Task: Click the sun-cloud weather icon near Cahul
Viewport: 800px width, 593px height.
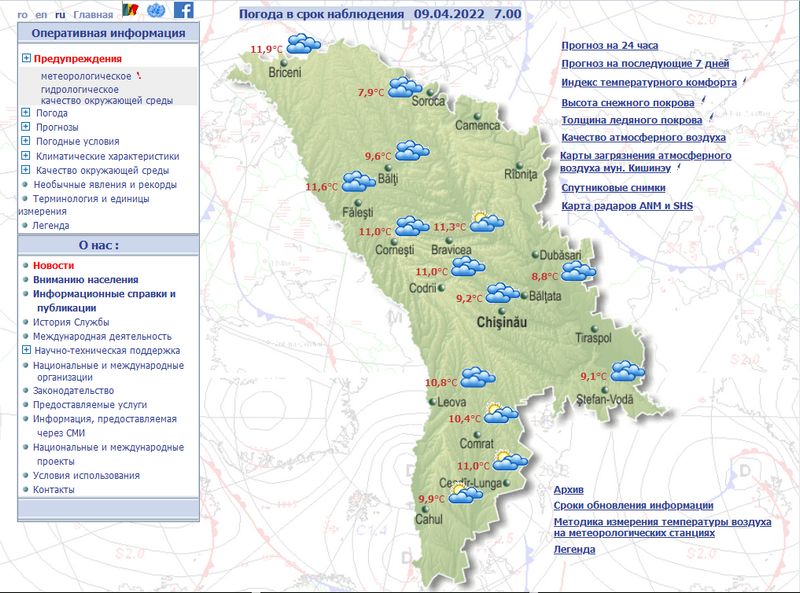Action: 465,494
